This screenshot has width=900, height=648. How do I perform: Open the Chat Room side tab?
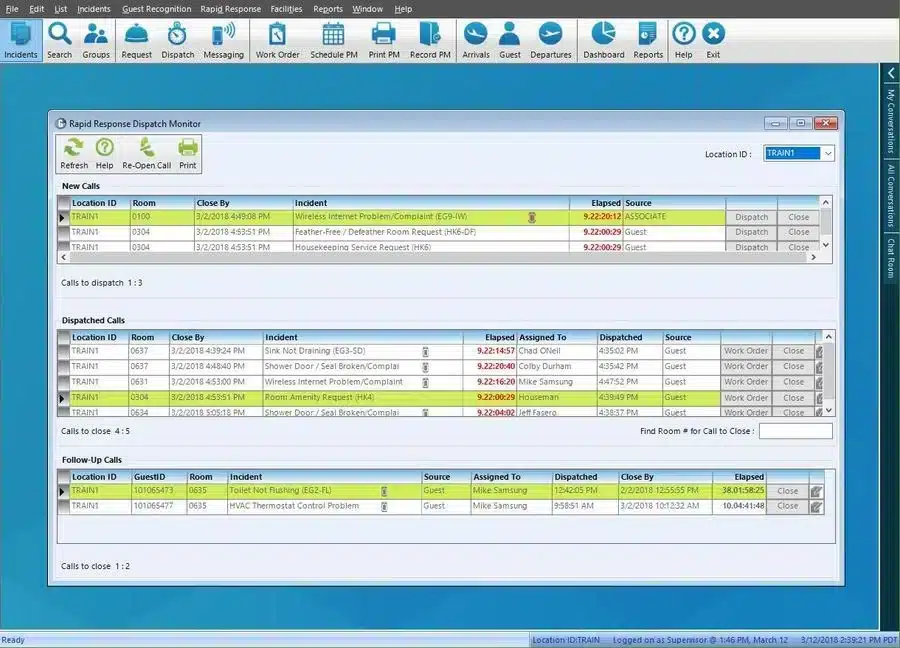pos(890,258)
